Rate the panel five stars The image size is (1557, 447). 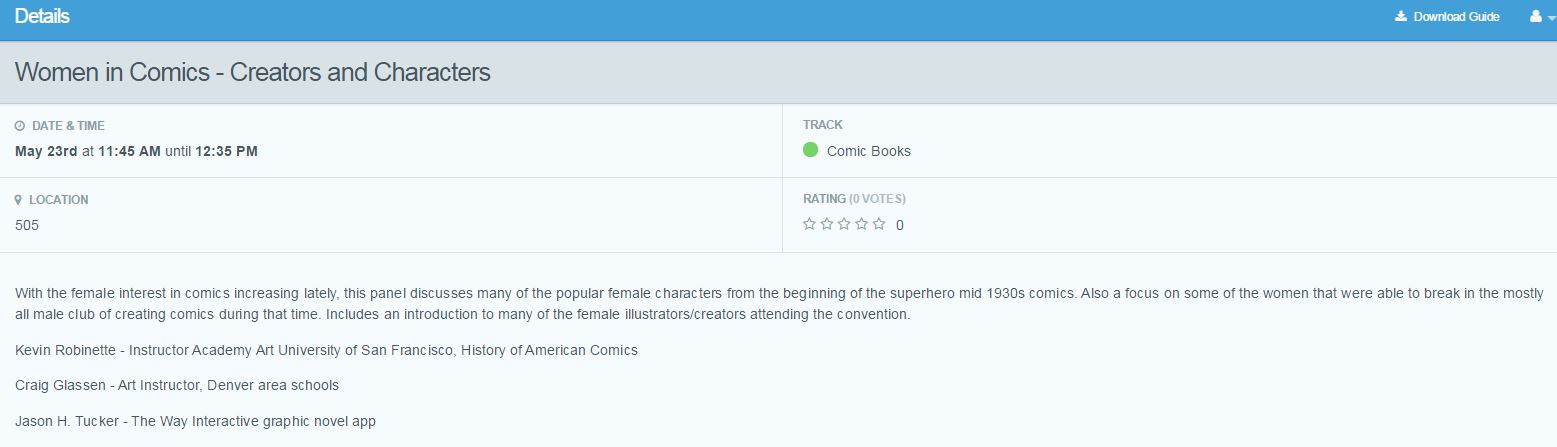tap(878, 224)
